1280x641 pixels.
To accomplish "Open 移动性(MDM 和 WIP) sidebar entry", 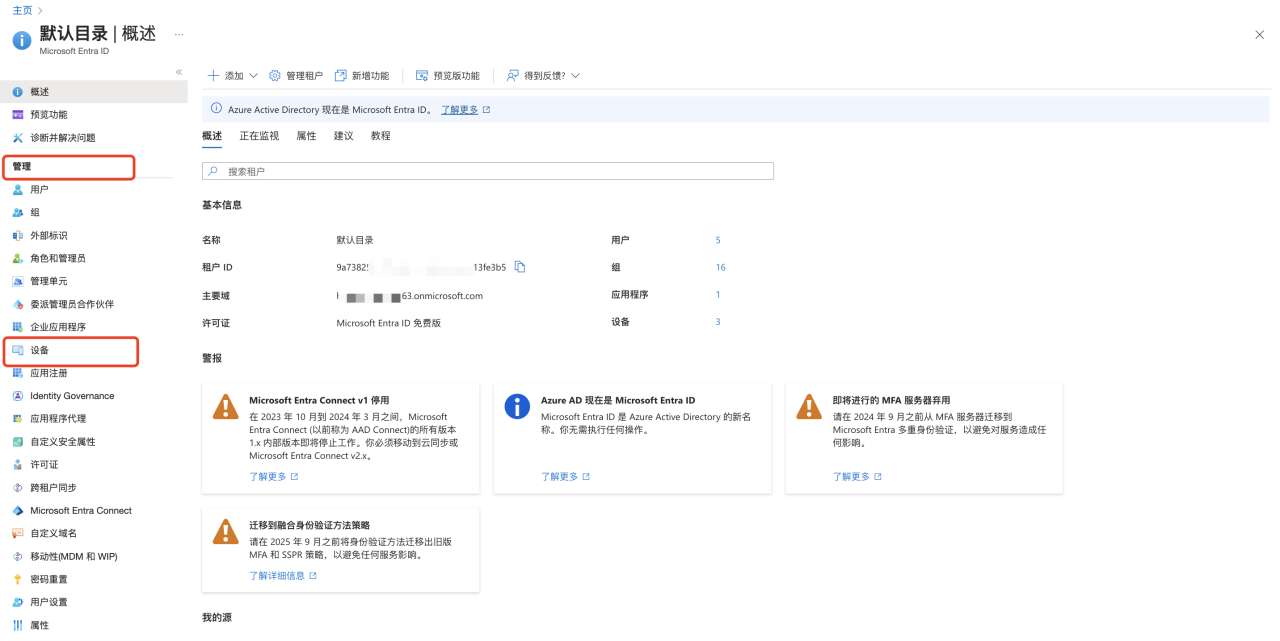I will pyautogui.click(x=73, y=557).
